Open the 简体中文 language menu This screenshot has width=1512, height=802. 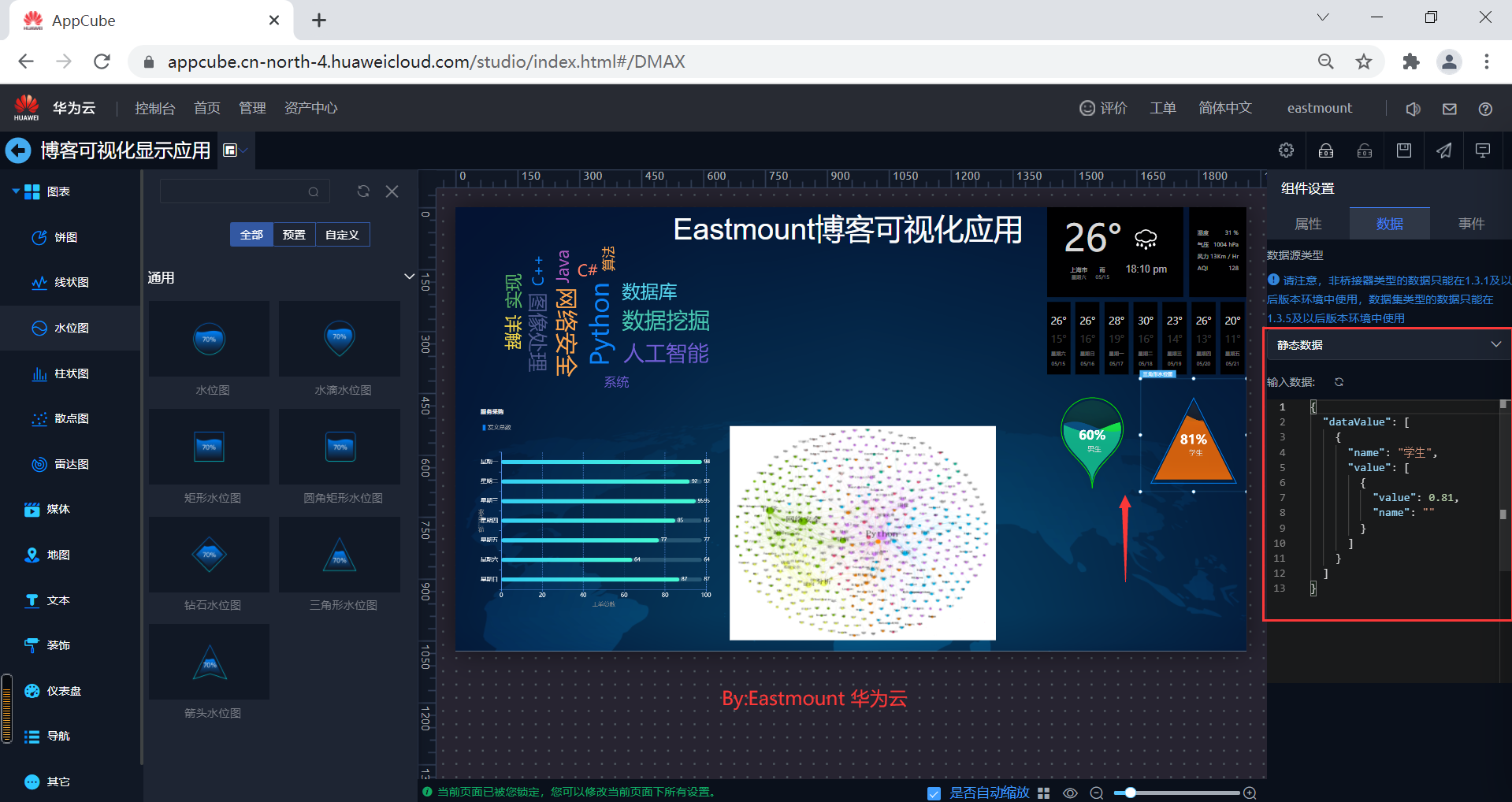click(1225, 108)
